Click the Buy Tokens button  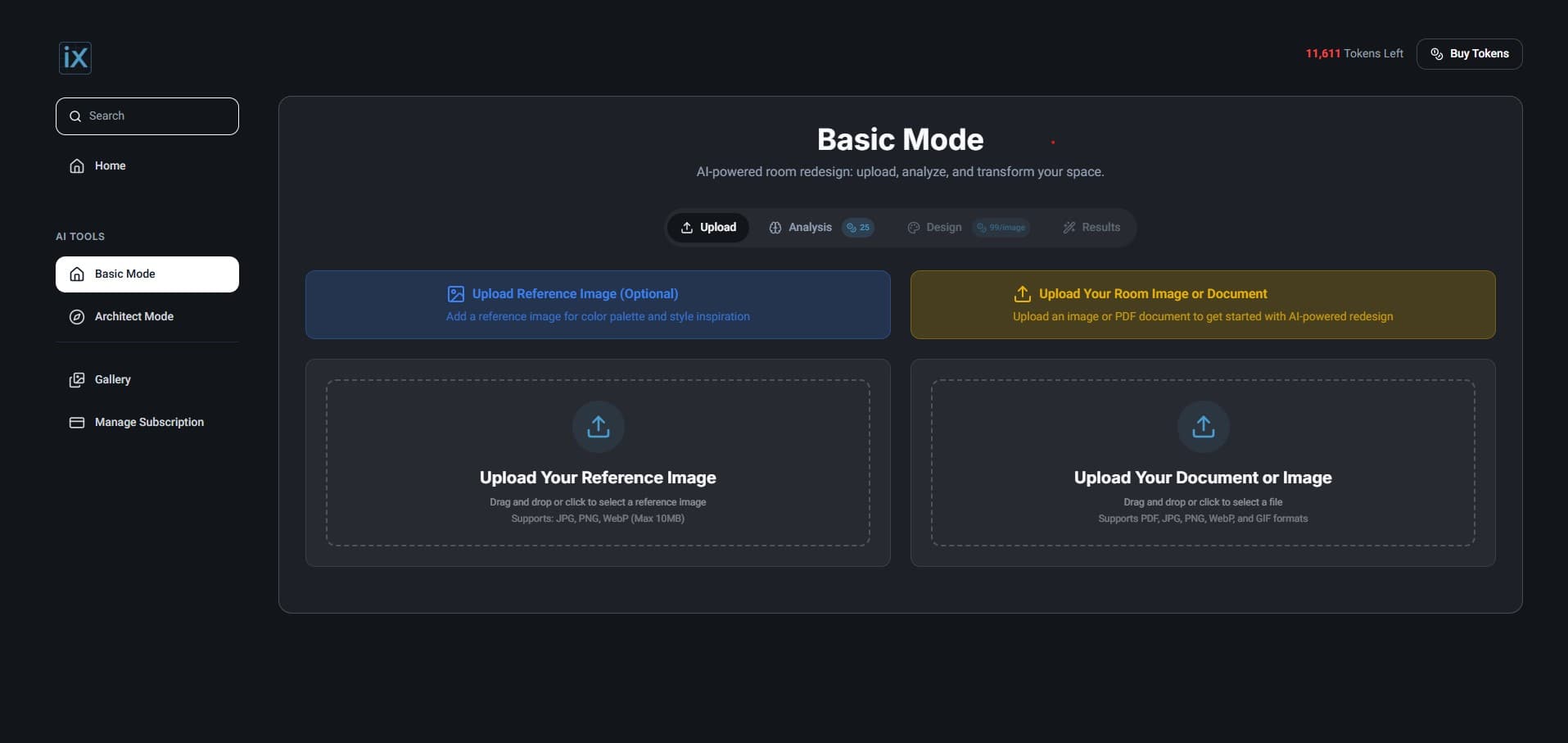[1469, 53]
